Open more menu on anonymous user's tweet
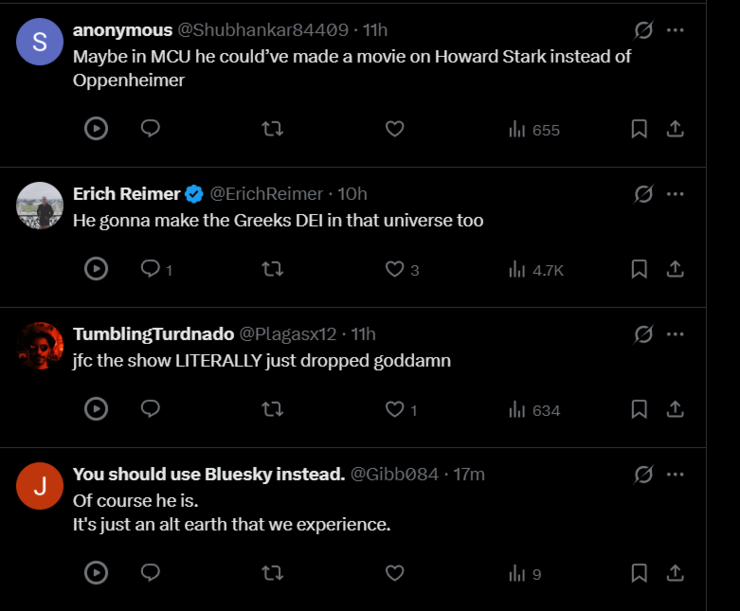 pos(676,30)
